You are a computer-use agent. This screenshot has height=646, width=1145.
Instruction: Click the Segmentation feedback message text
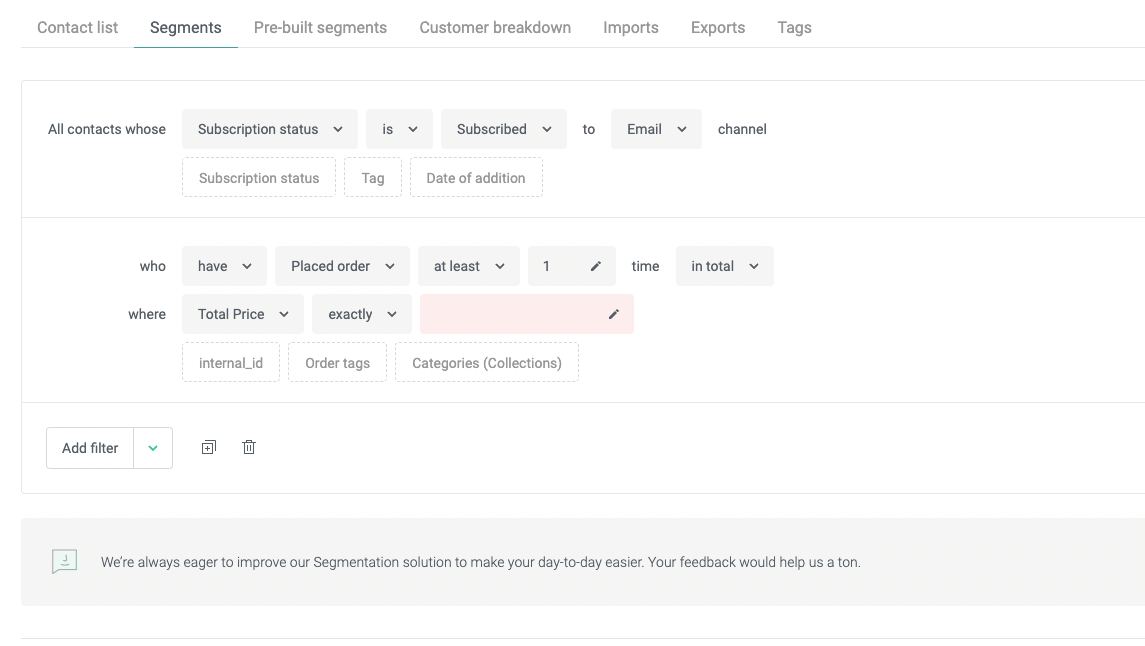(480, 562)
